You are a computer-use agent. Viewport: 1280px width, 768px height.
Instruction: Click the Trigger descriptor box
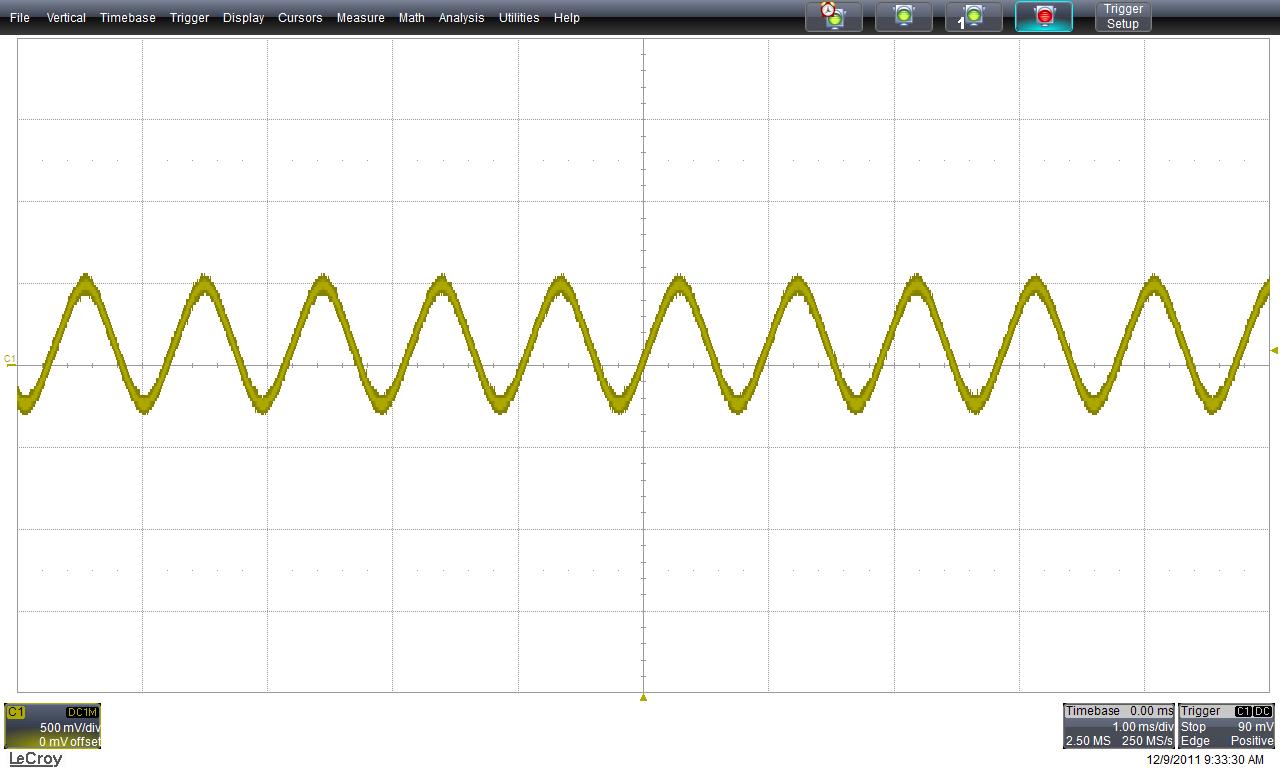point(1227,726)
